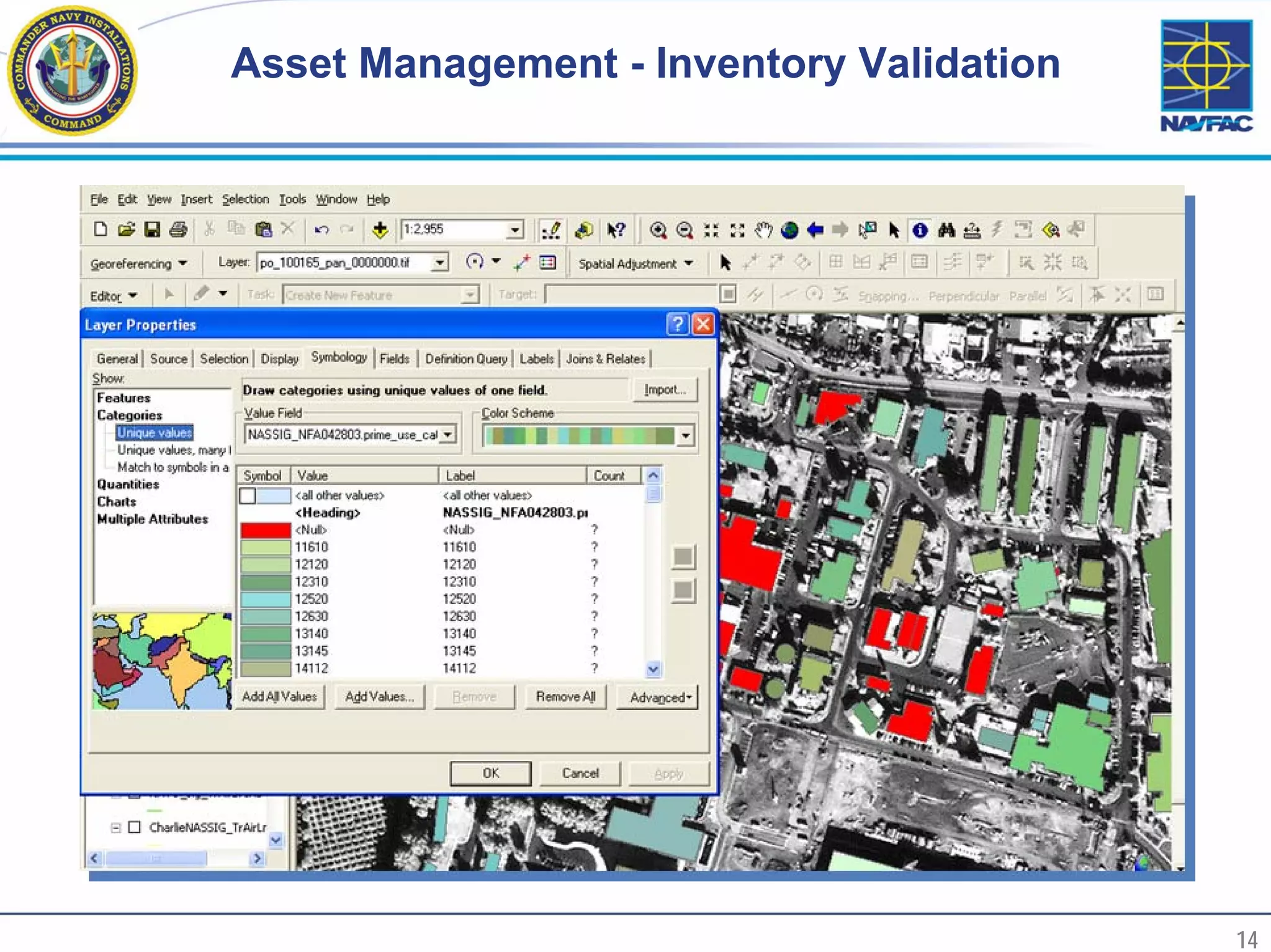Open the Window menu
The image size is (1271, 952).
pos(336,199)
